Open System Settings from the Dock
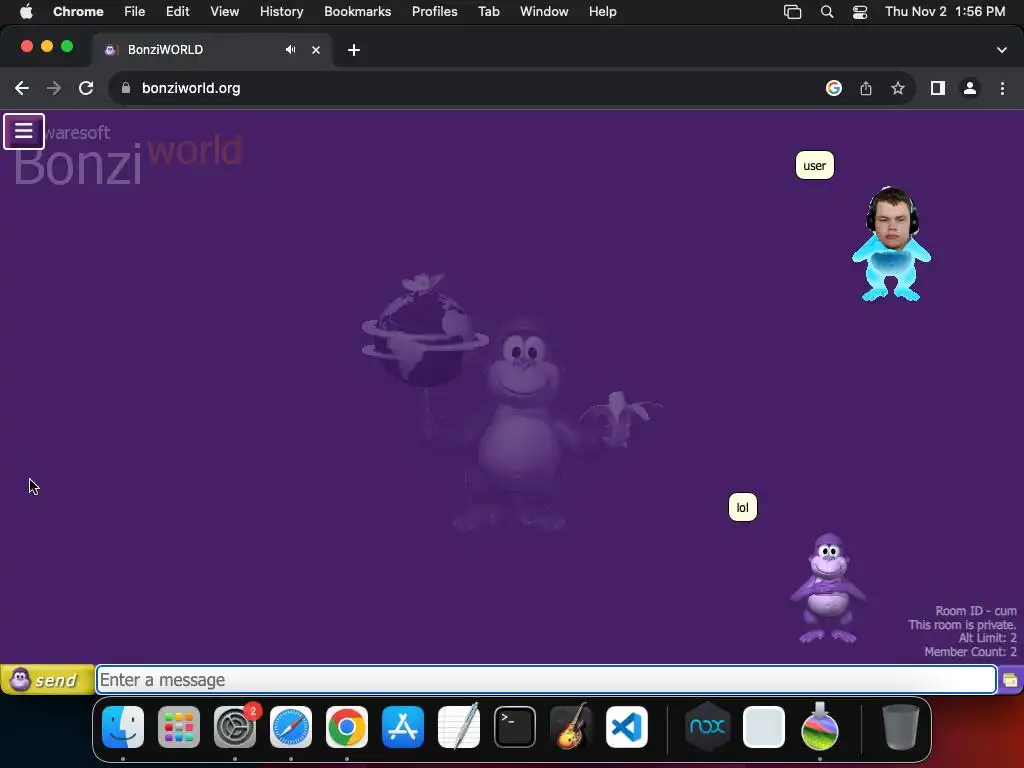 235,727
